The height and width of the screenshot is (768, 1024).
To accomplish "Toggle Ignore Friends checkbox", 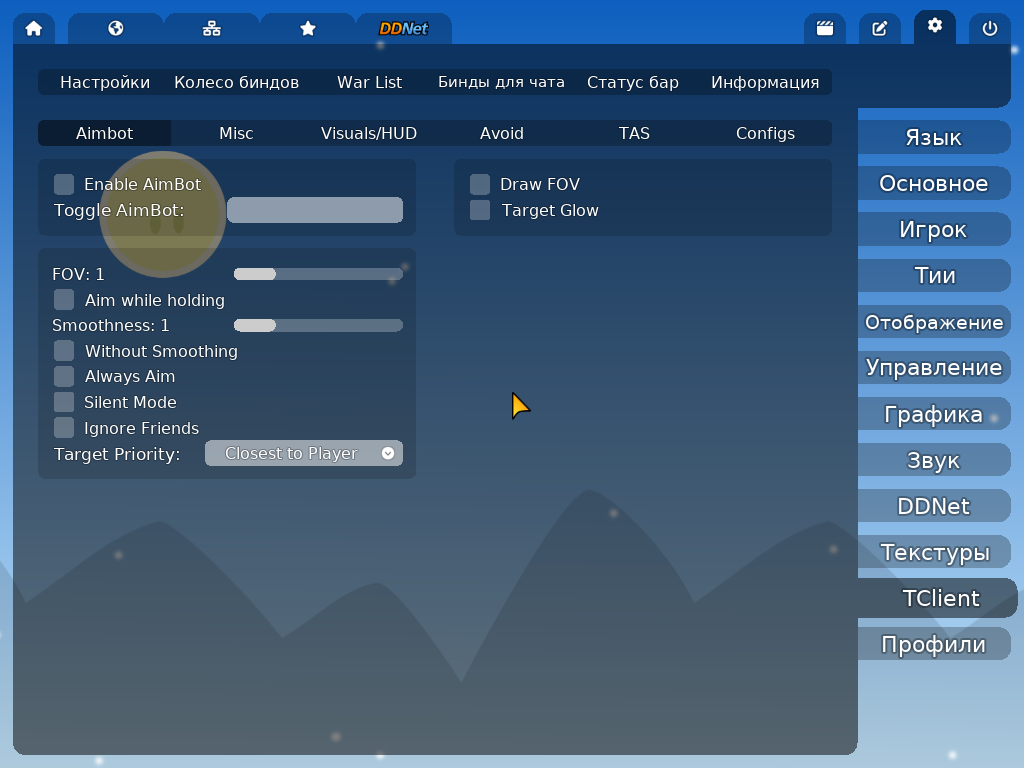I will pyautogui.click(x=64, y=428).
